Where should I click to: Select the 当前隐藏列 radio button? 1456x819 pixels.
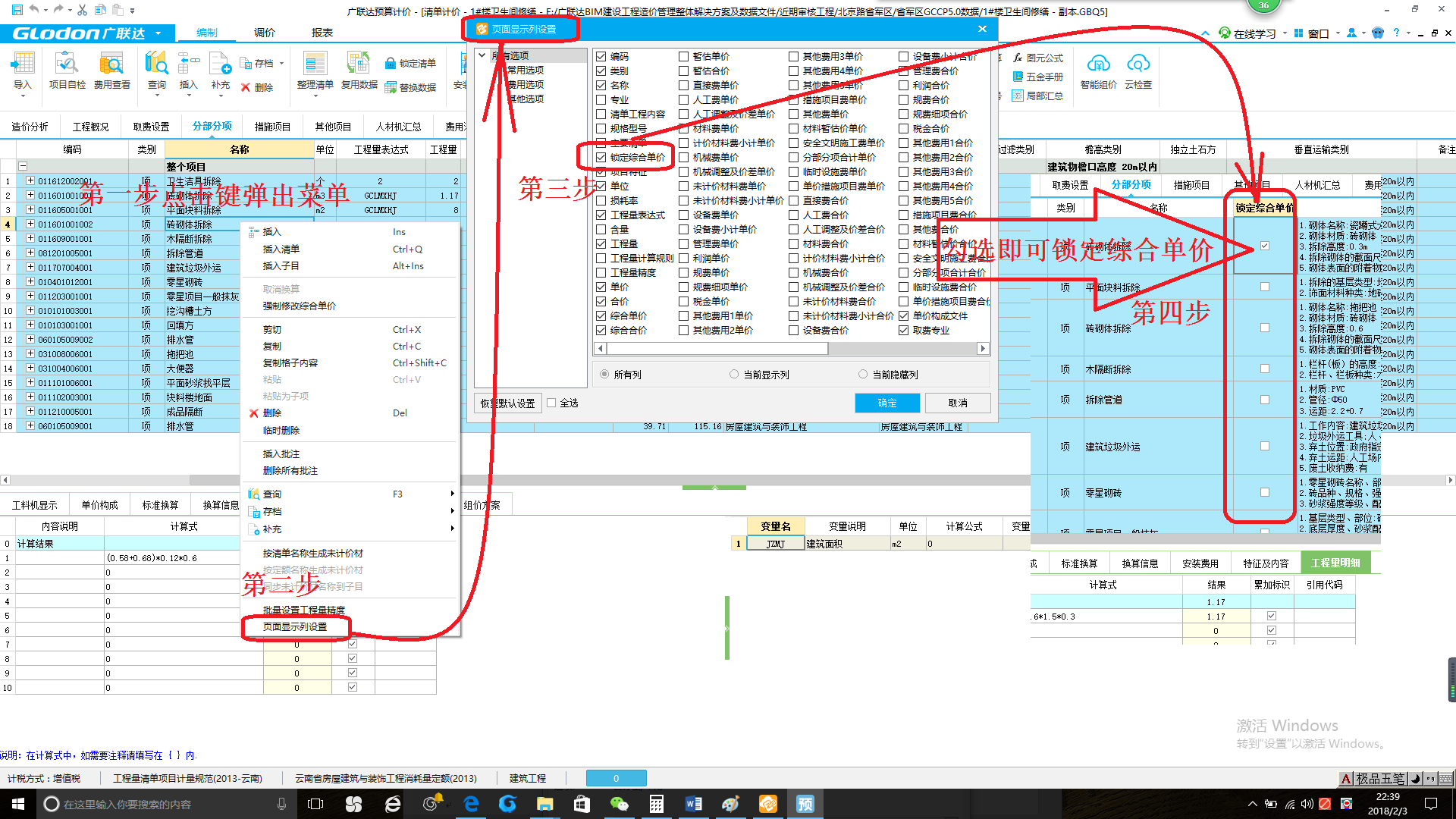tap(863, 375)
